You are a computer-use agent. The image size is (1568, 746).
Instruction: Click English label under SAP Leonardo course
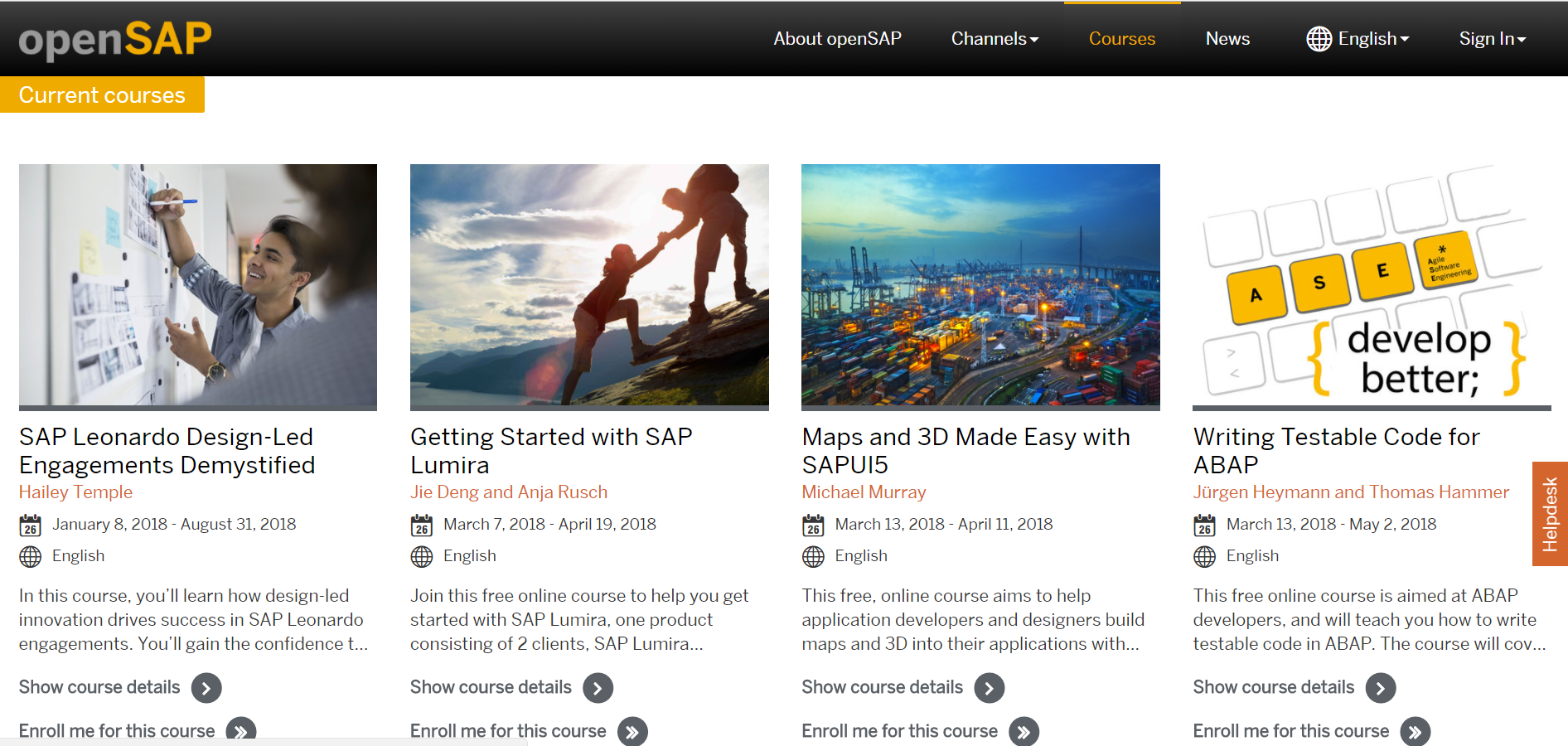(x=78, y=556)
